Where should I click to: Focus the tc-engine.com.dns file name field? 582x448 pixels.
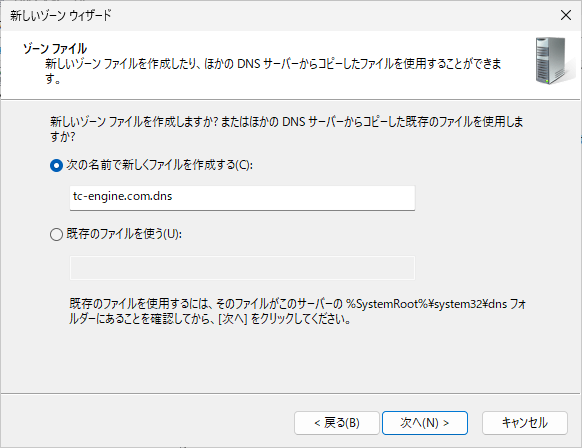click(242, 198)
